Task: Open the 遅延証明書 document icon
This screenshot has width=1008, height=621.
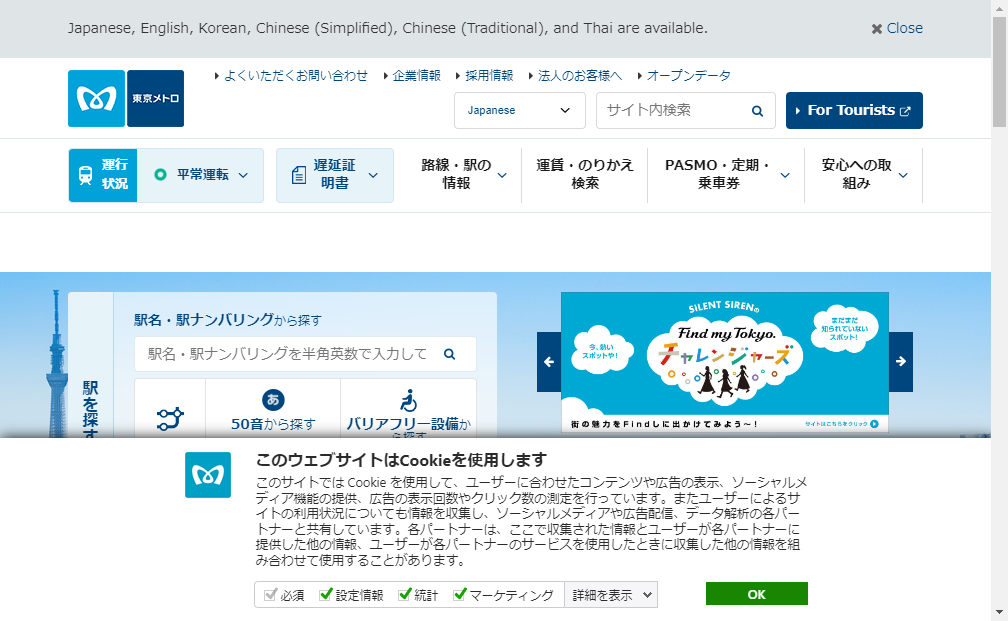Action: click(x=297, y=175)
